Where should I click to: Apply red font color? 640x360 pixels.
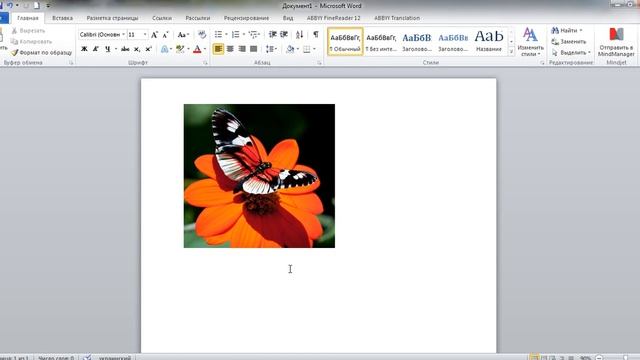(197, 49)
